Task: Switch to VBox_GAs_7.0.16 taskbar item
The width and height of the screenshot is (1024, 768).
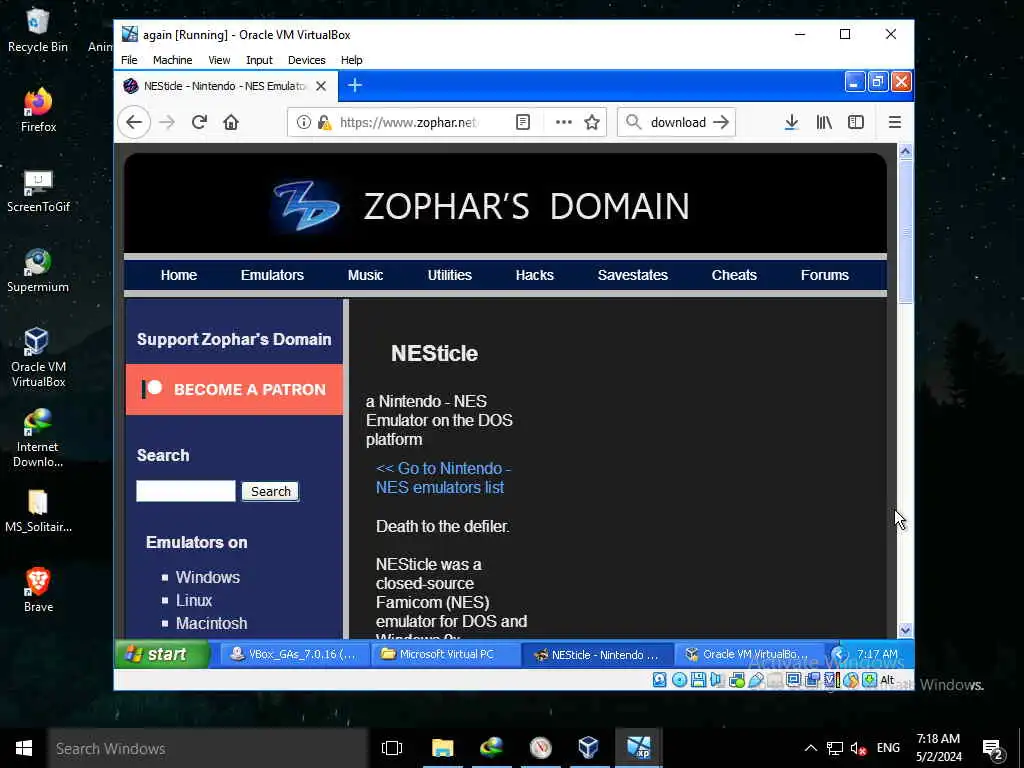Action: click(295, 654)
